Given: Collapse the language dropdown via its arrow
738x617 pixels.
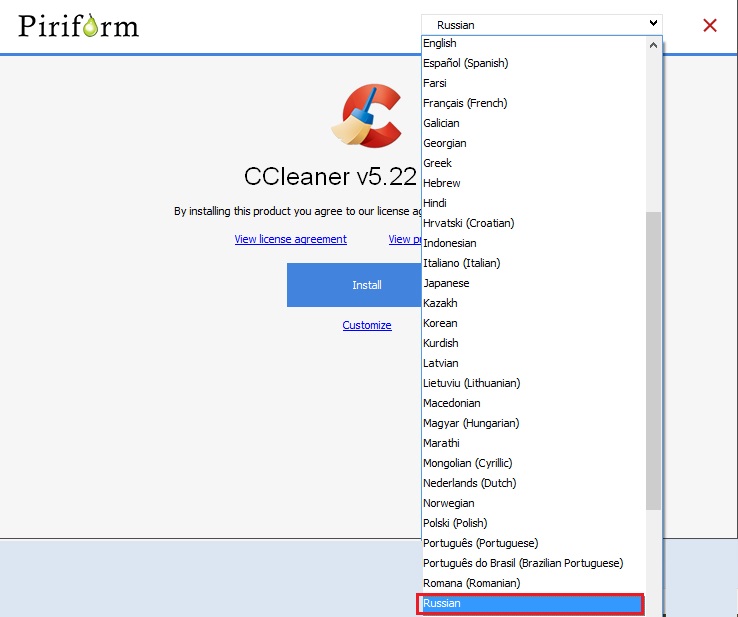Looking at the screenshot, I should point(653,23).
